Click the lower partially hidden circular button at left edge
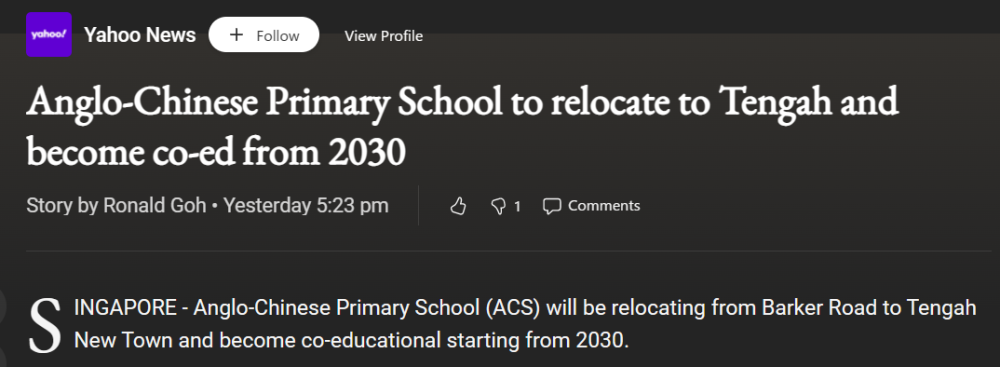Image resolution: width=1000 pixels, height=367 pixels. point(3,356)
